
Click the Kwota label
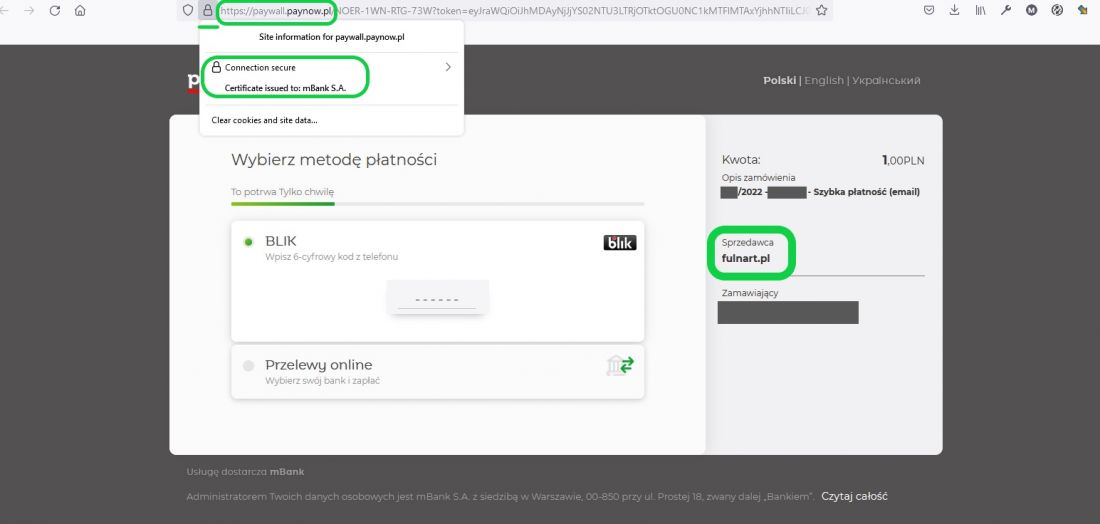click(741, 160)
